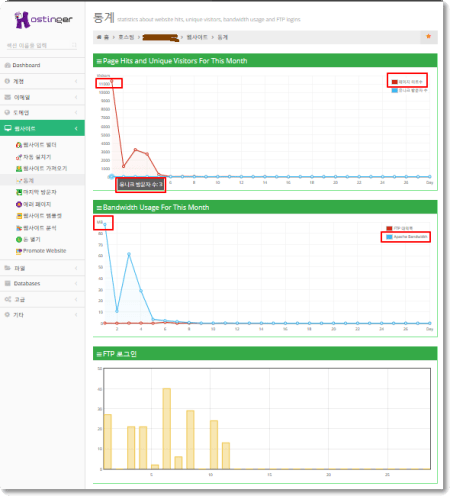
Task: Toggle blue Apache Bandwidth legend swatch
Action: point(389,237)
